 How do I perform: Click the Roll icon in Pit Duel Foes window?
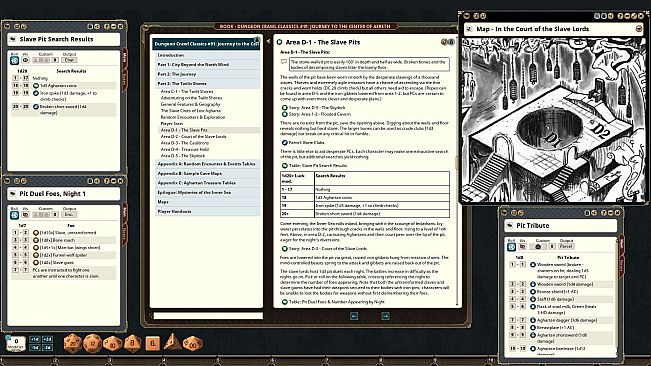(x=15, y=215)
